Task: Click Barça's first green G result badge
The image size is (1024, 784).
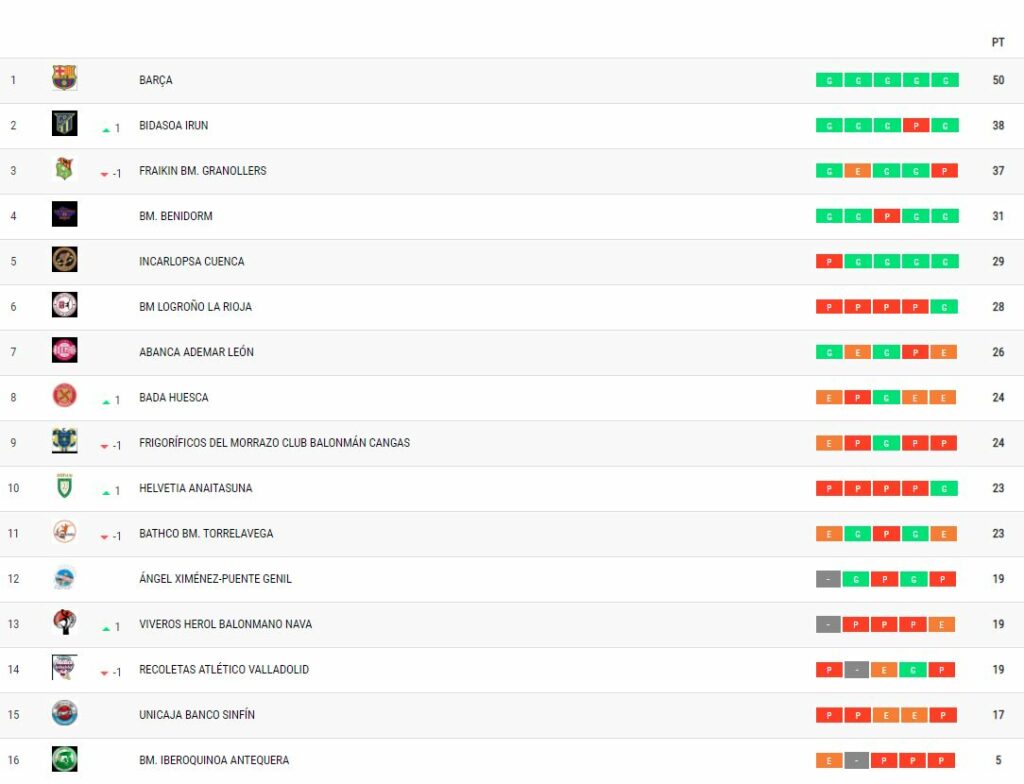Action: click(x=829, y=80)
